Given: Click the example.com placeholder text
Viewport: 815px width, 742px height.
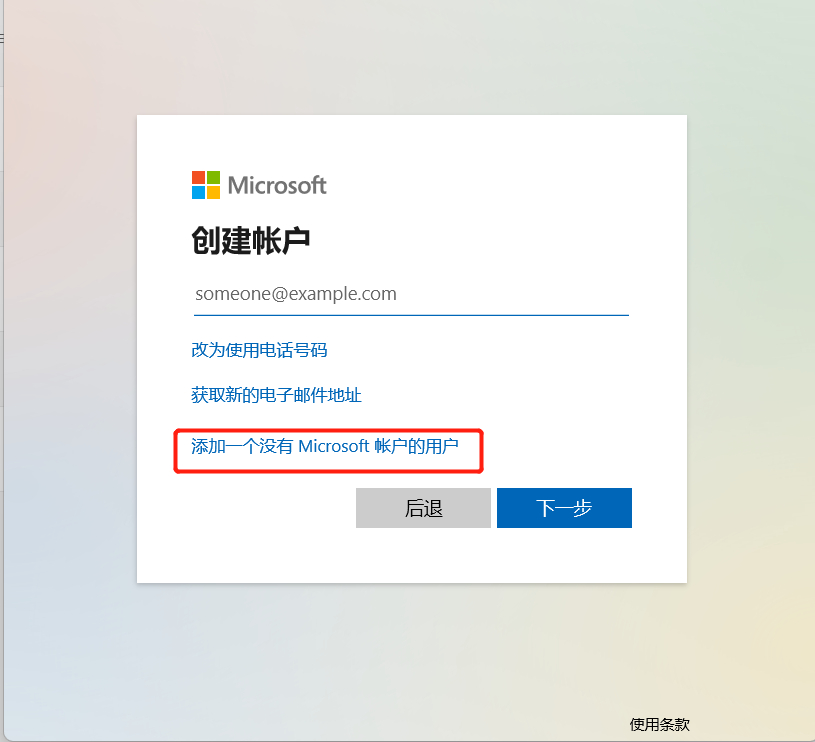Looking at the screenshot, I should (x=343, y=294).
